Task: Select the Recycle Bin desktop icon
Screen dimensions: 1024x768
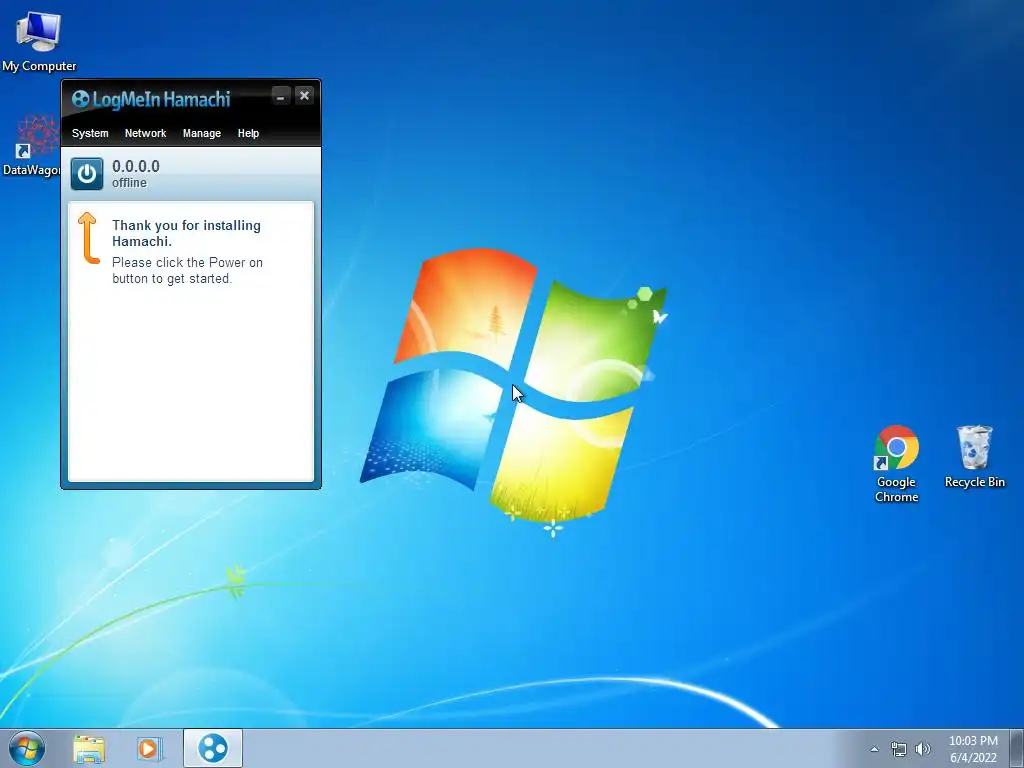Action: [x=974, y=456]
